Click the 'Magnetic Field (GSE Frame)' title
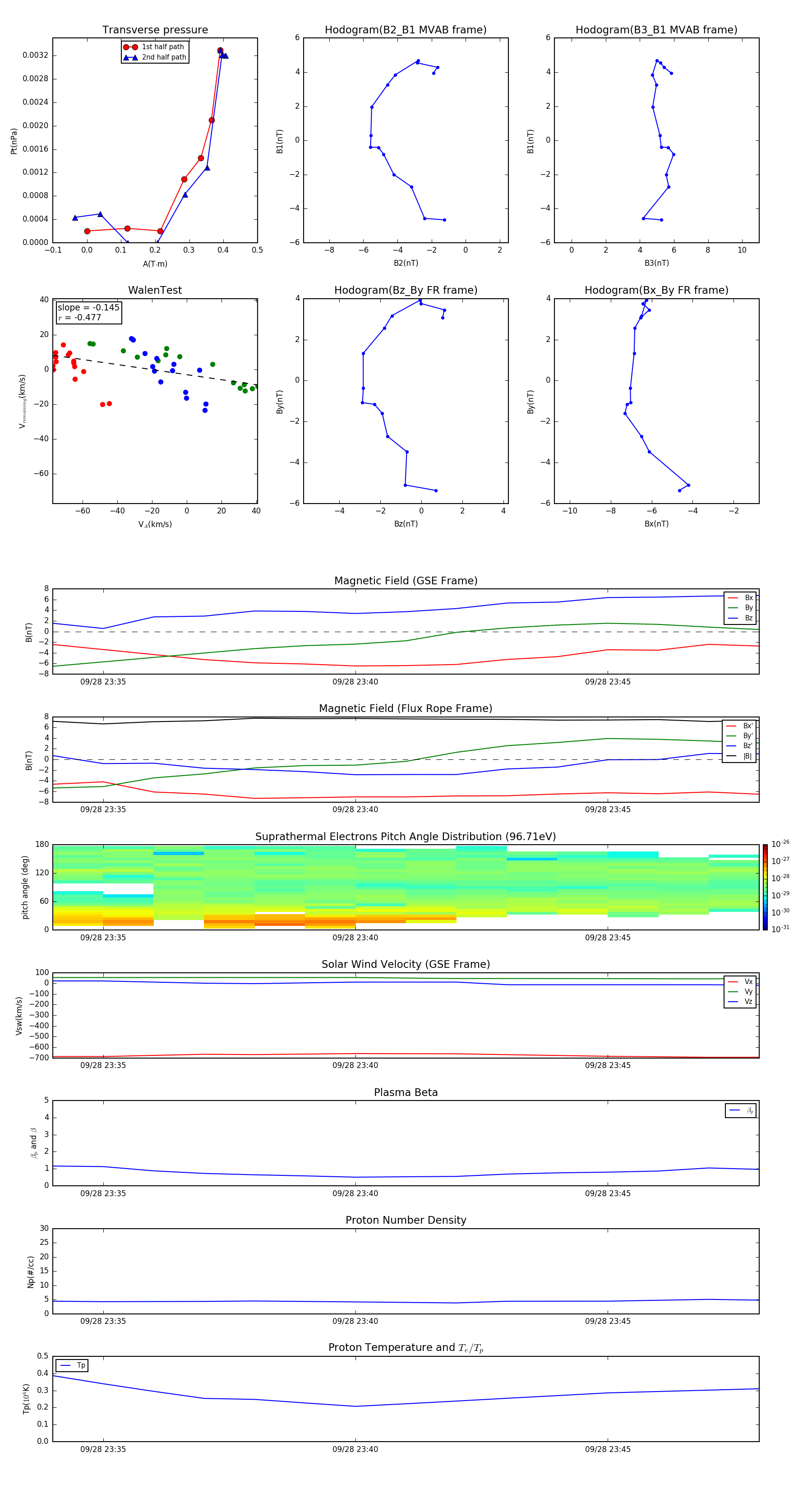The height and width of the screenshot is (1489, 812). 406,581
